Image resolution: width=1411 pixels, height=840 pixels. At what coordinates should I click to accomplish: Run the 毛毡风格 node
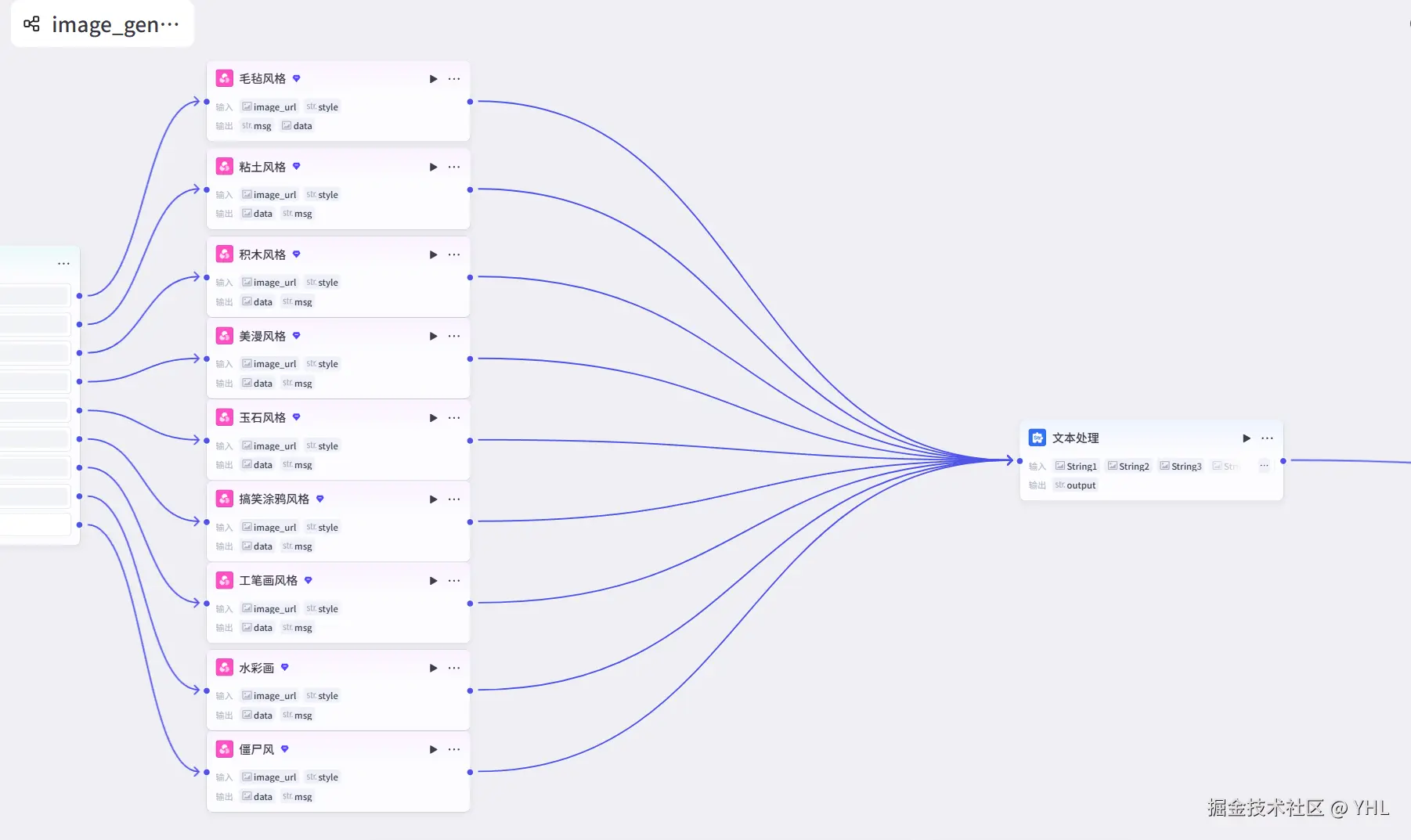(x=433, y=79)
